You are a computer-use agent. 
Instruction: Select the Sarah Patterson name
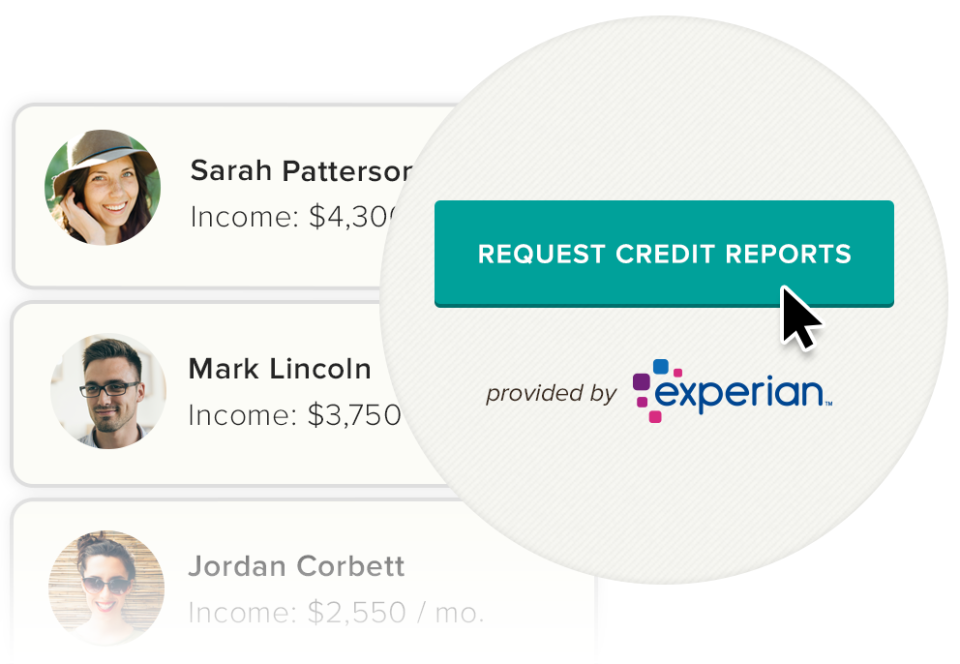click(300, 171)
